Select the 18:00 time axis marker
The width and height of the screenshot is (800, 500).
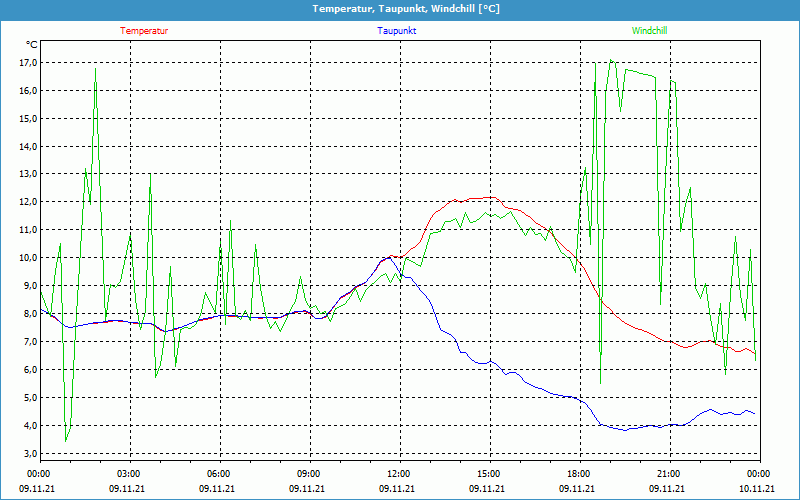point(578,473)
